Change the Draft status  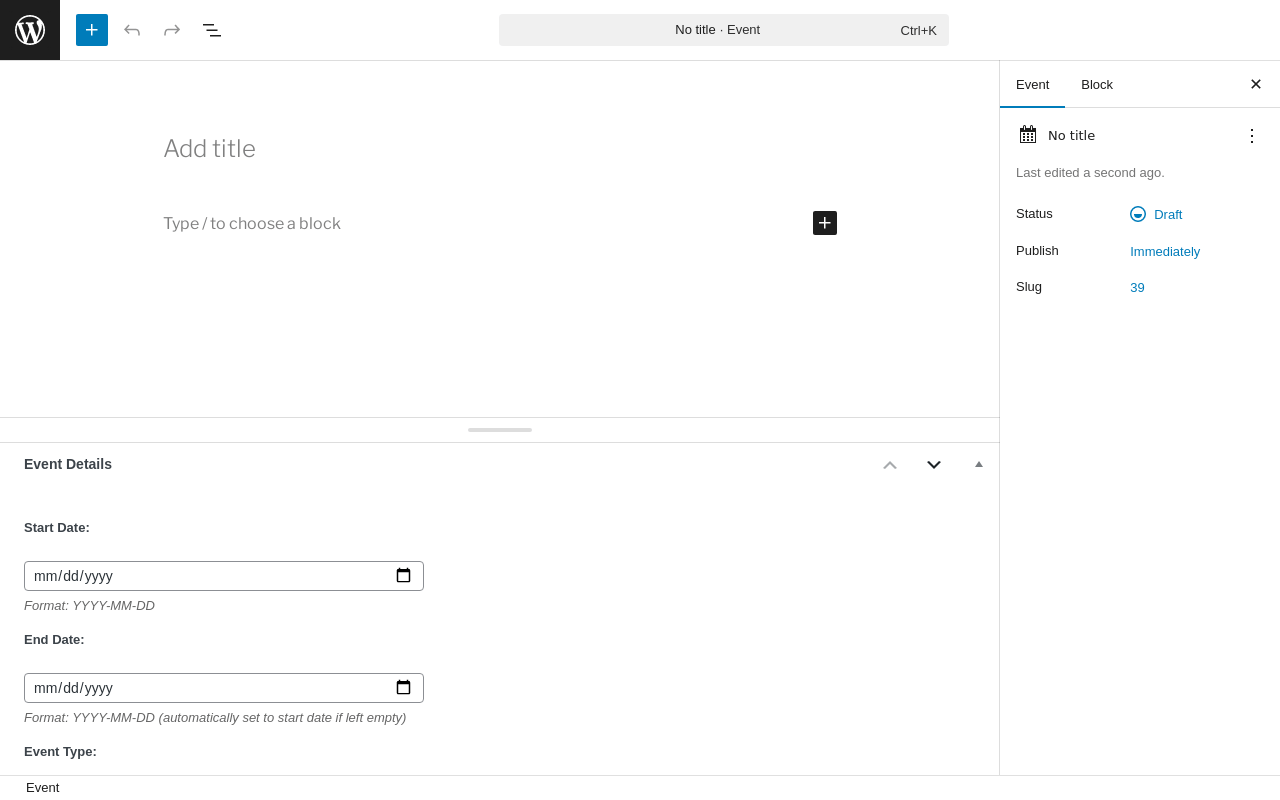(x=1156, y=214)
